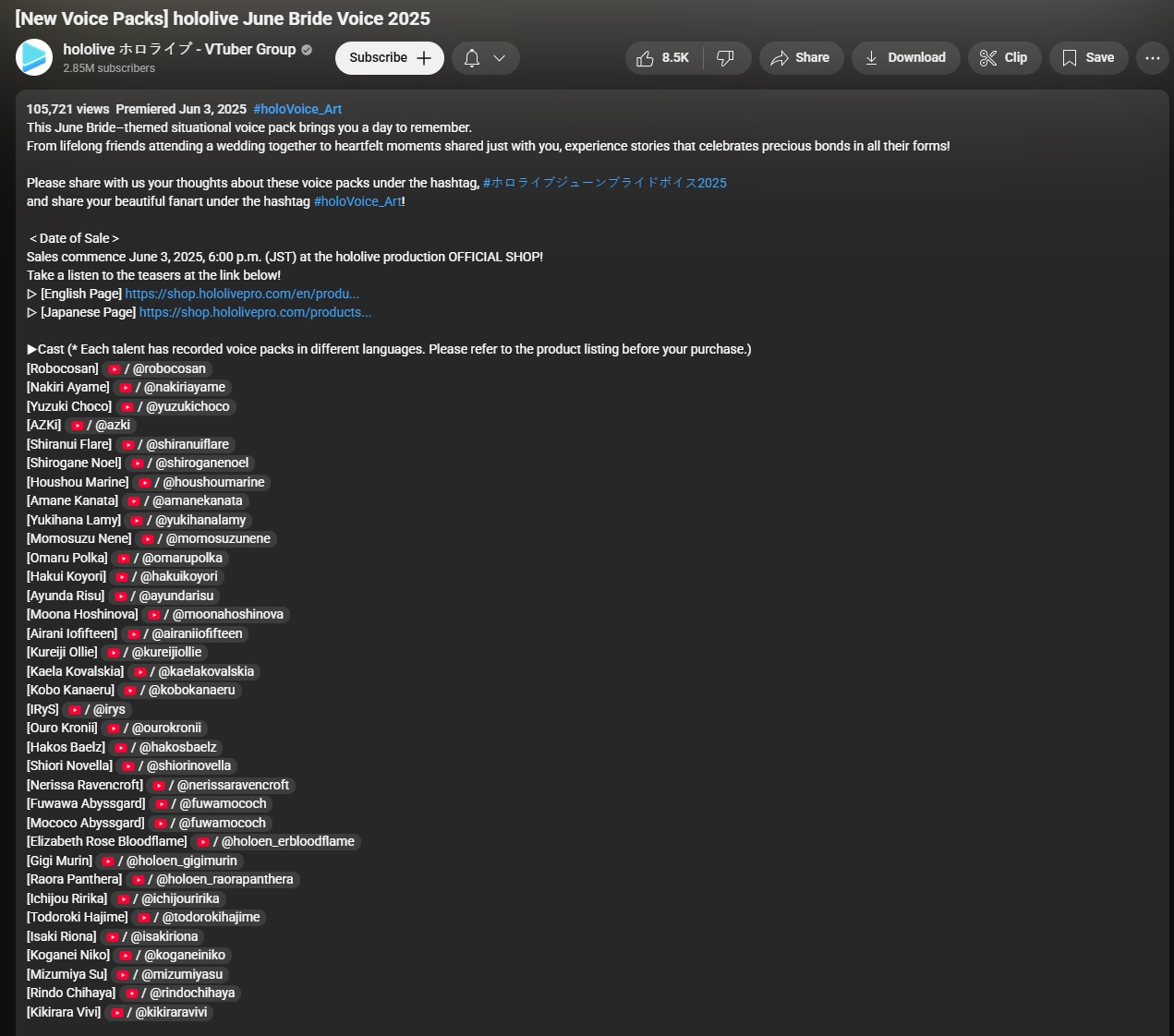Open the English Page shop link
Viewport: 1174px width, 1036px height.
[242, 294]
